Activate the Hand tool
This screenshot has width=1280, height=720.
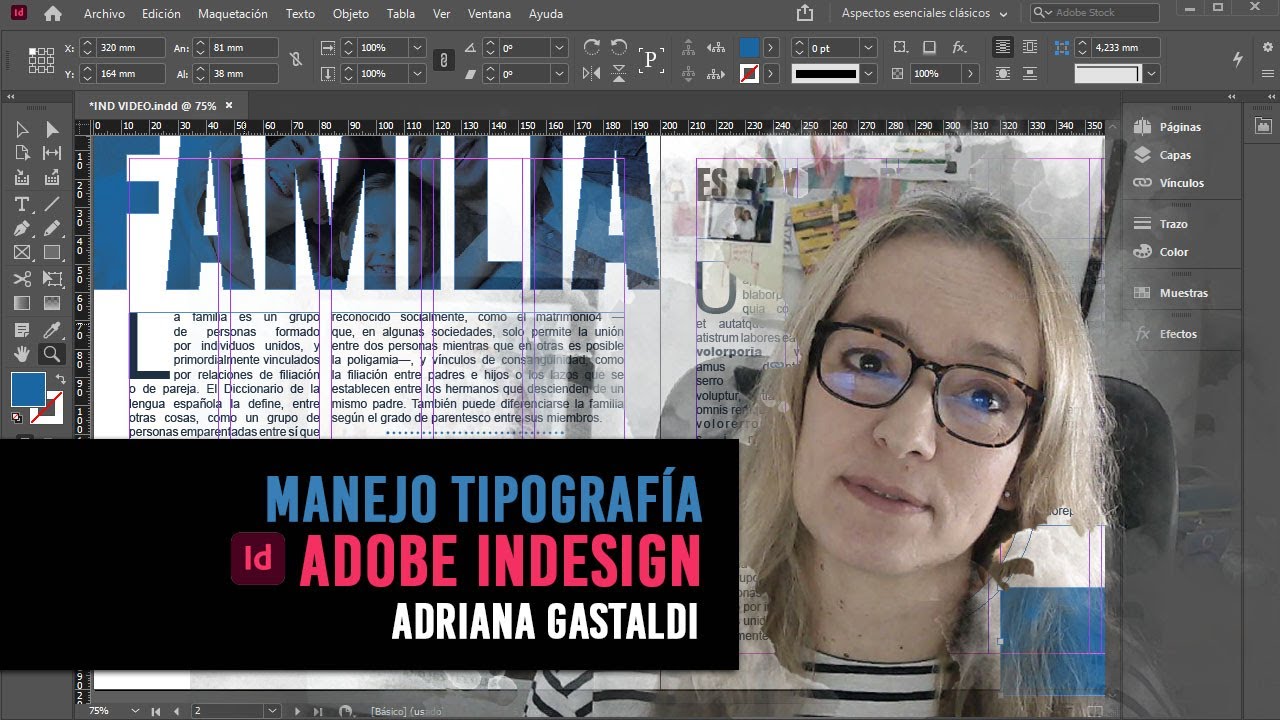[22, 354]
